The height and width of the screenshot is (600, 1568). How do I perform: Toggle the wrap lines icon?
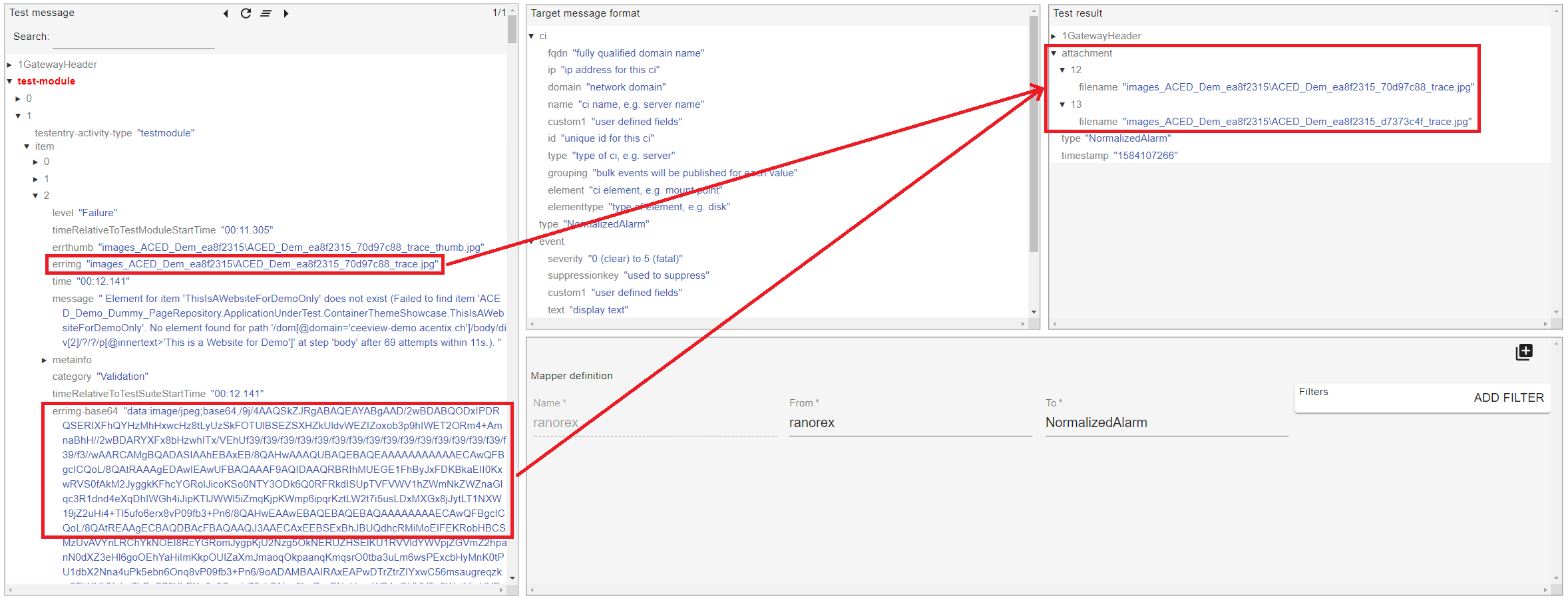tap(266, 13)
